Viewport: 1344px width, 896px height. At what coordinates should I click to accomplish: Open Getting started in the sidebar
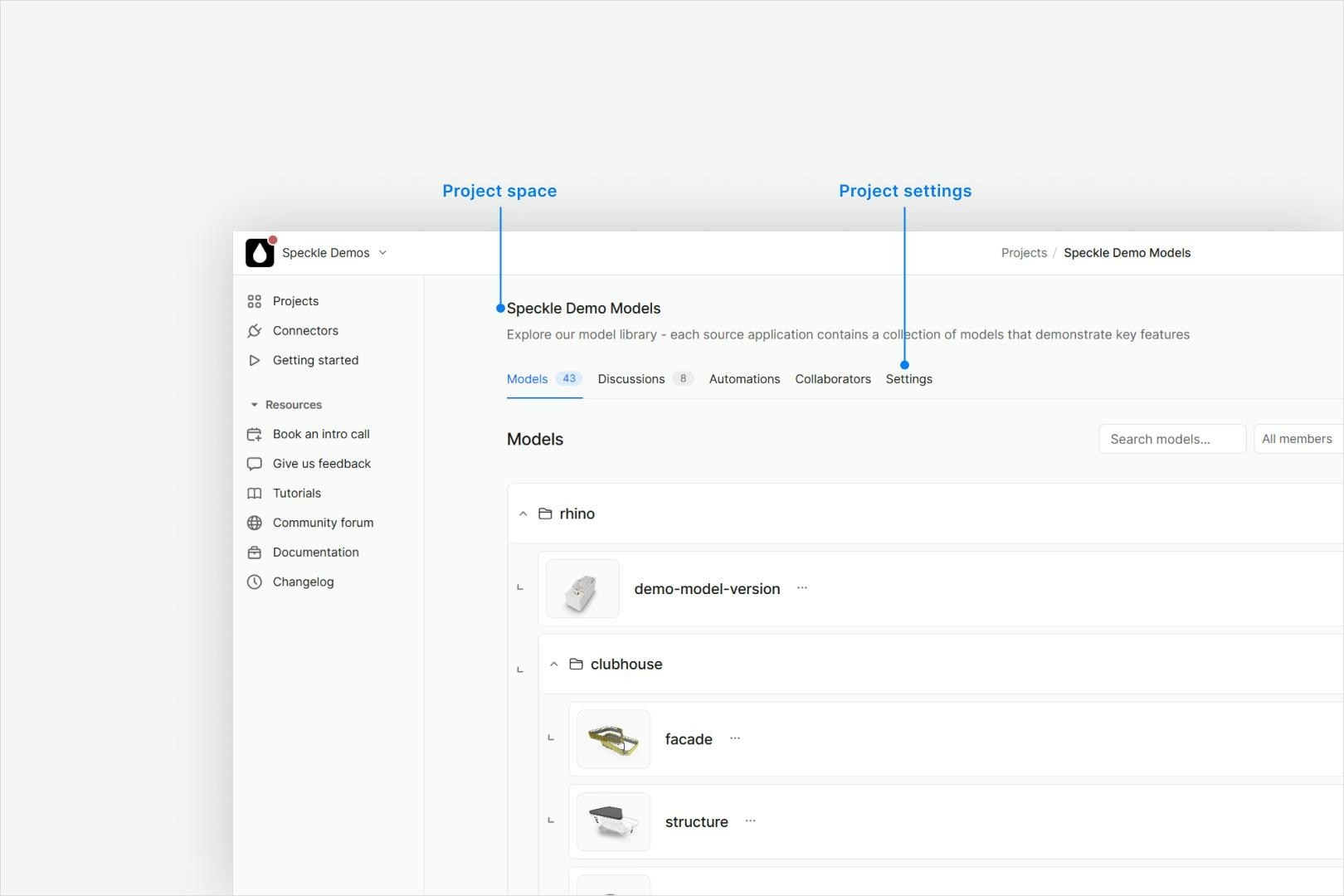[315, 360]
